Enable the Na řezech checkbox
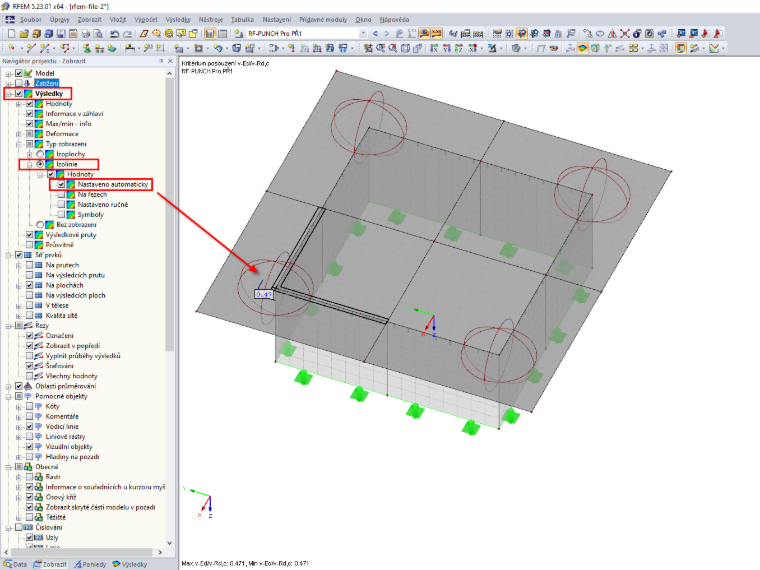 [x=61, y=194]
